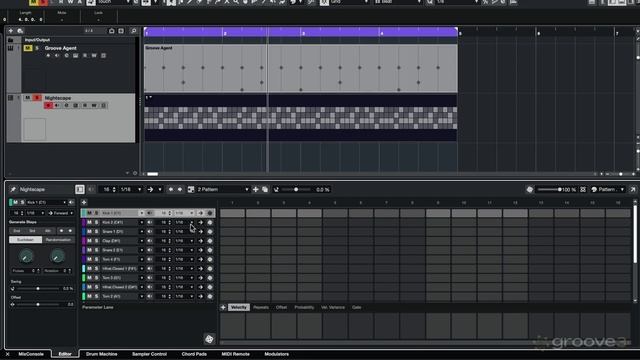Open the 2 Pattern dropdown

[x=223, y=189]
